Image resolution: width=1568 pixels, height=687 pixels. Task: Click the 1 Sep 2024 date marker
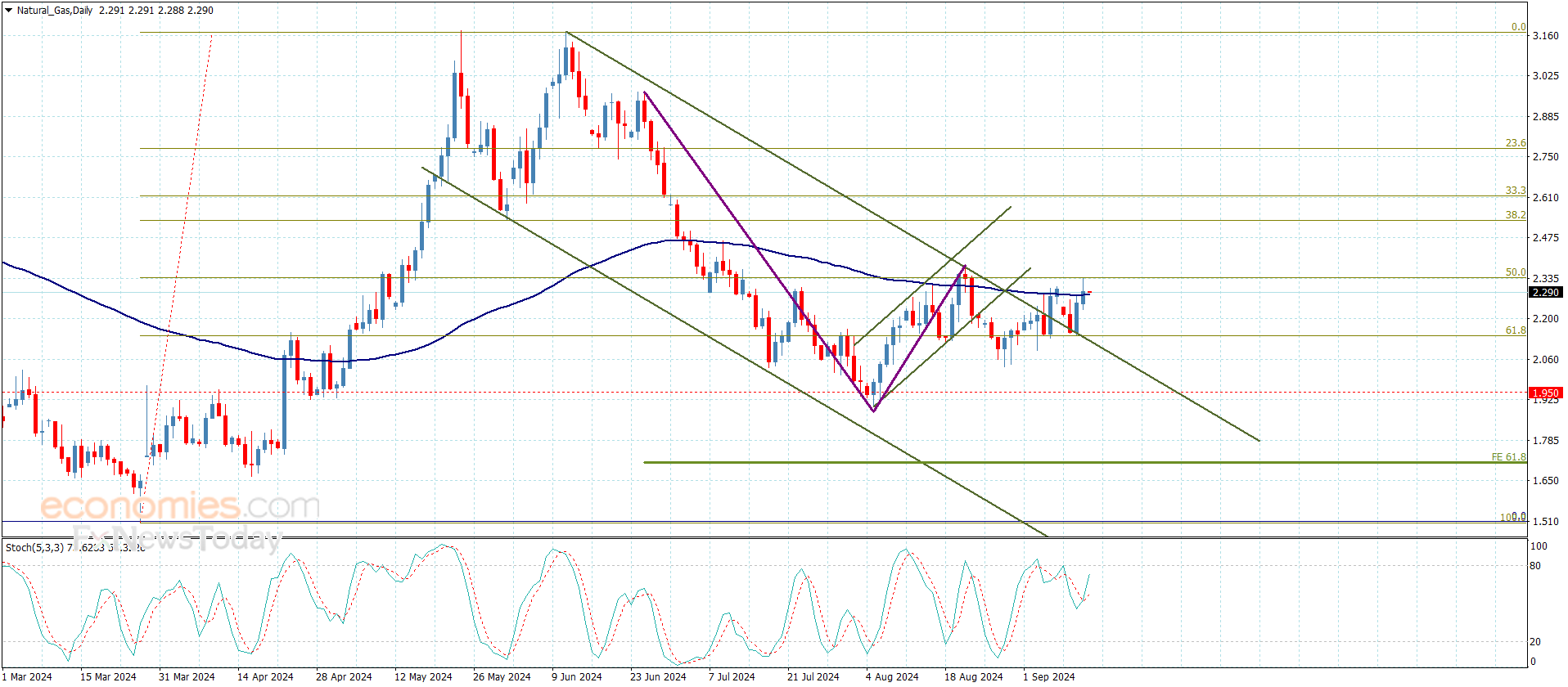click(1049, 676)
